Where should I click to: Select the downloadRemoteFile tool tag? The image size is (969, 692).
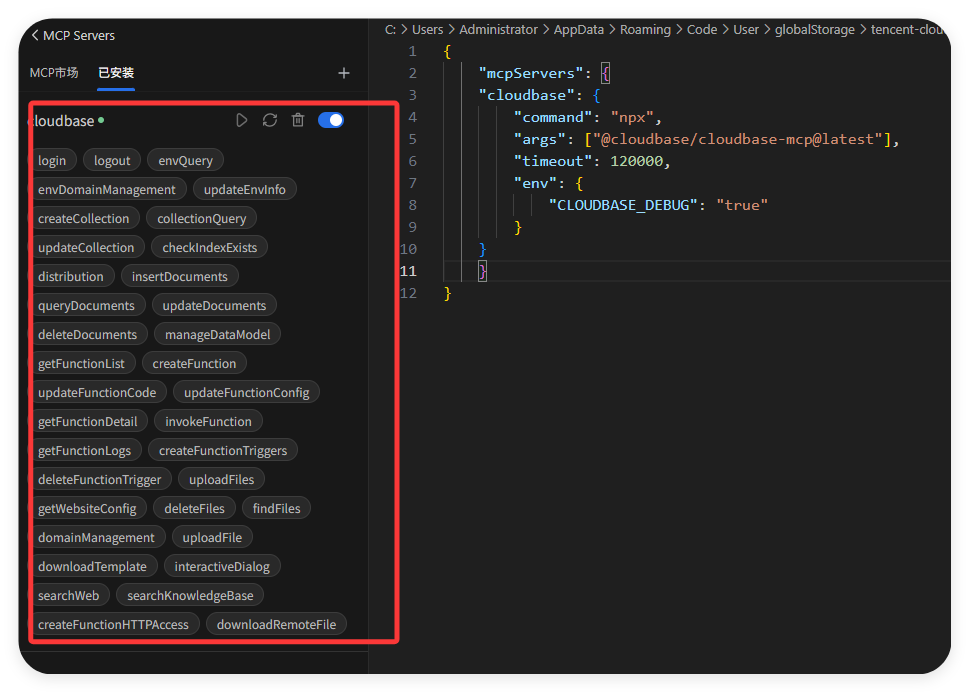coord(276,625)
